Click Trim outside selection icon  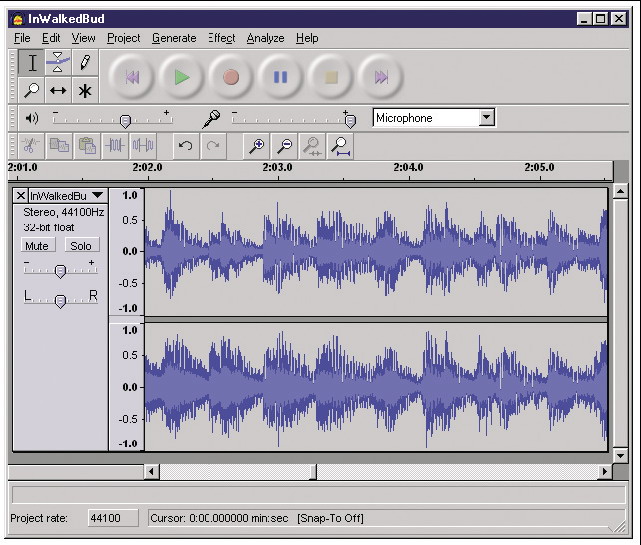tap(115, 146)
